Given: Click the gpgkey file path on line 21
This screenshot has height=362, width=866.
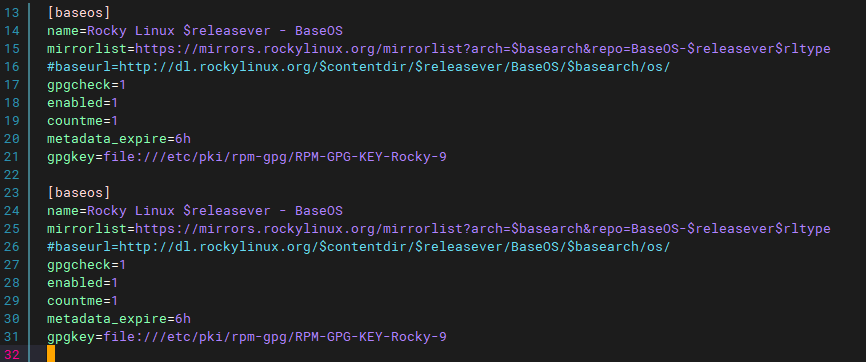Looking at the screenshot, I should 275,157.
